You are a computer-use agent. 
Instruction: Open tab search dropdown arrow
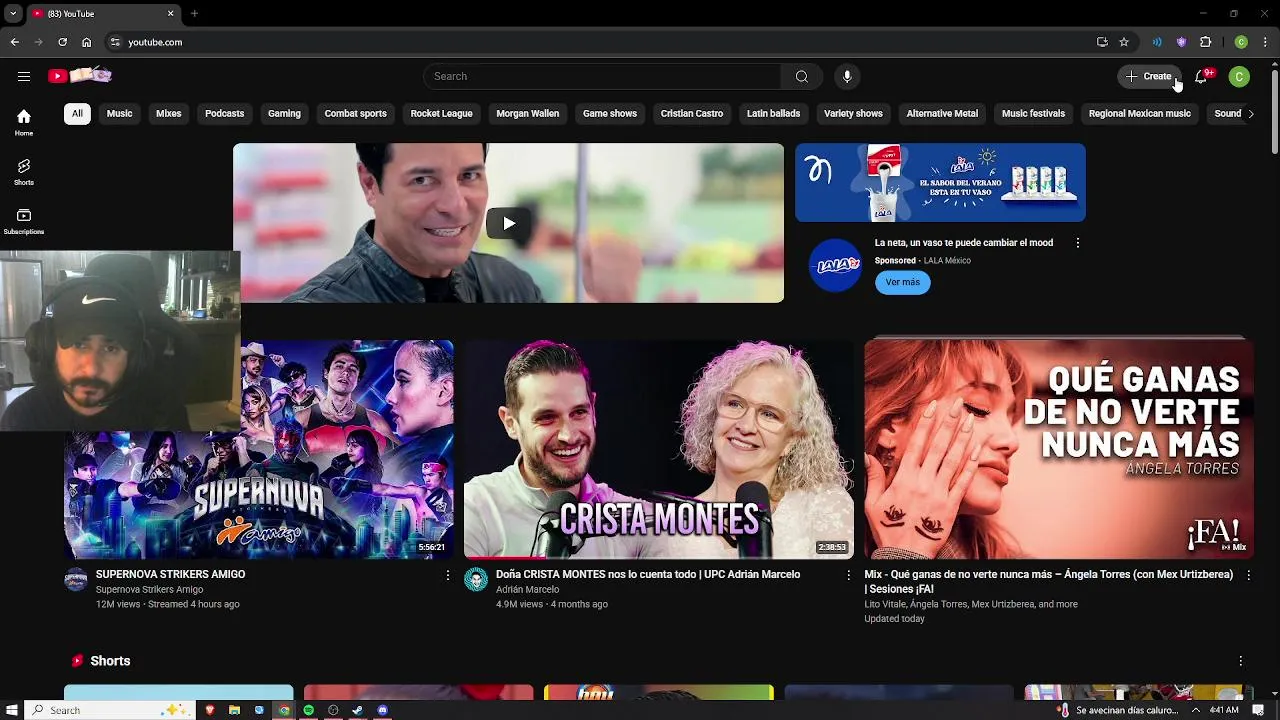13,14
